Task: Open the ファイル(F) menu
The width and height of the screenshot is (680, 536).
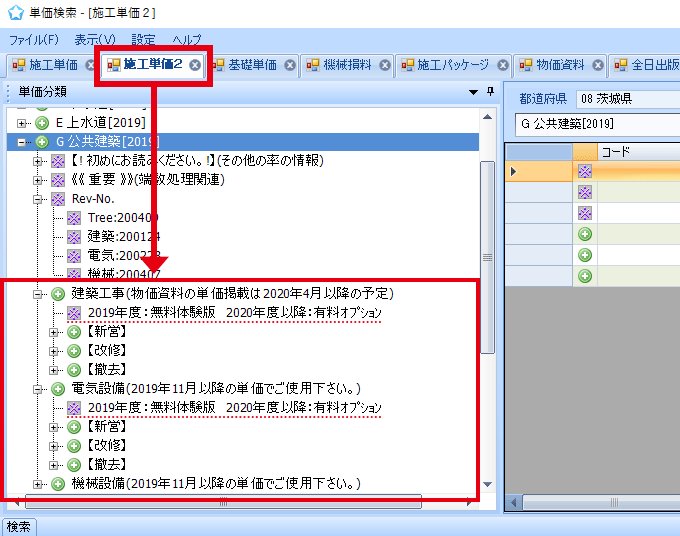Action: pyautogui.click(x=33, y=40)
